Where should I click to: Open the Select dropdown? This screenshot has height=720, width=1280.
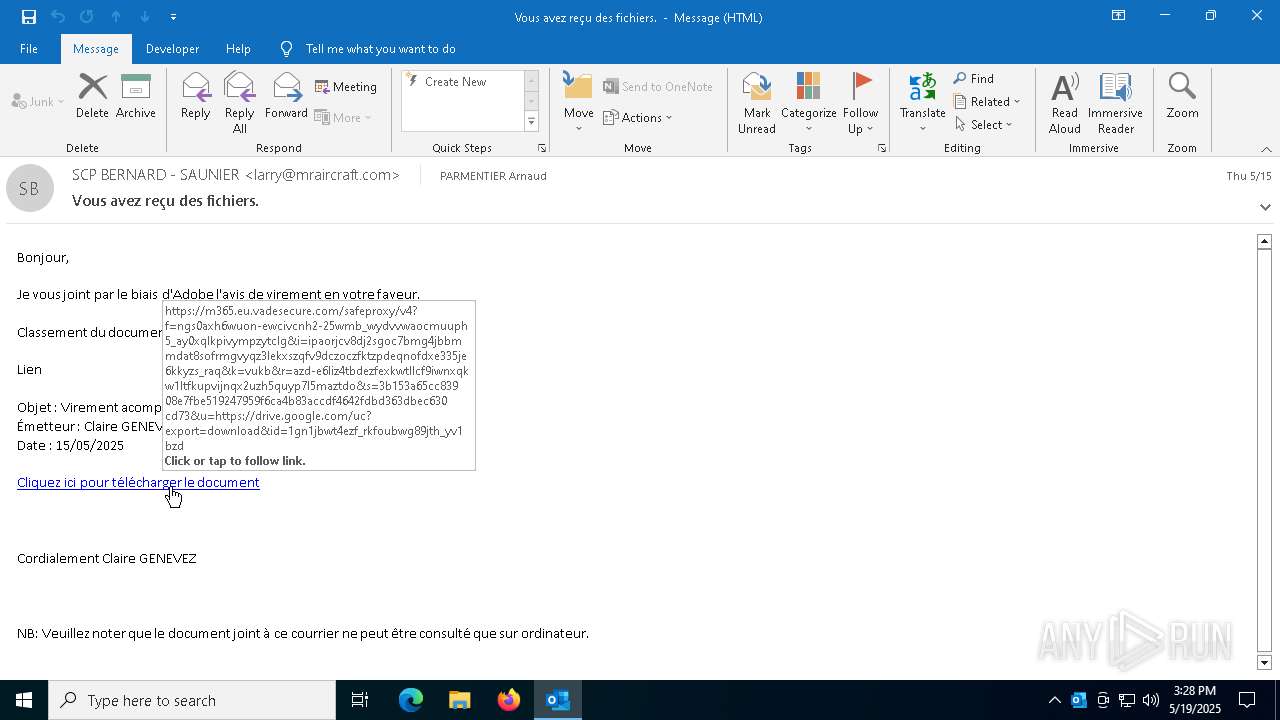click(x=984, y=124)
